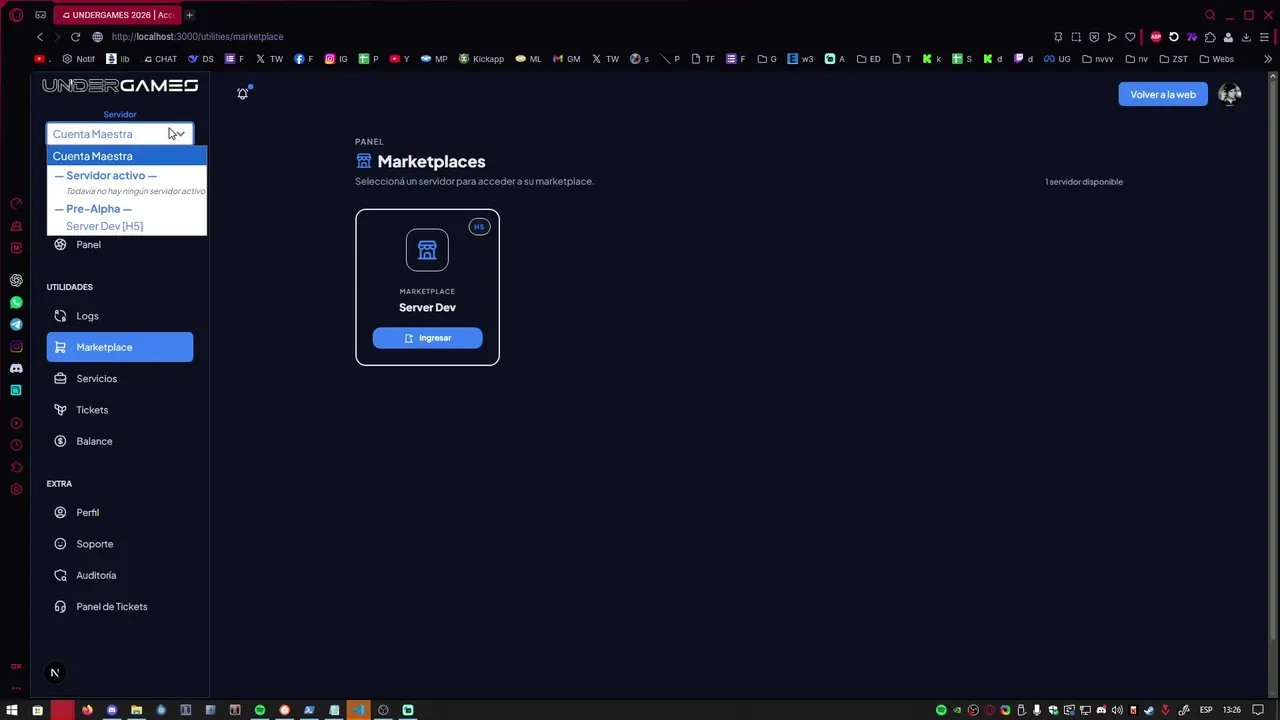Open the nvvv bookmarks folder
Image resolution: width=1280 pixels, height=720 pixels.
(1097, 59)
